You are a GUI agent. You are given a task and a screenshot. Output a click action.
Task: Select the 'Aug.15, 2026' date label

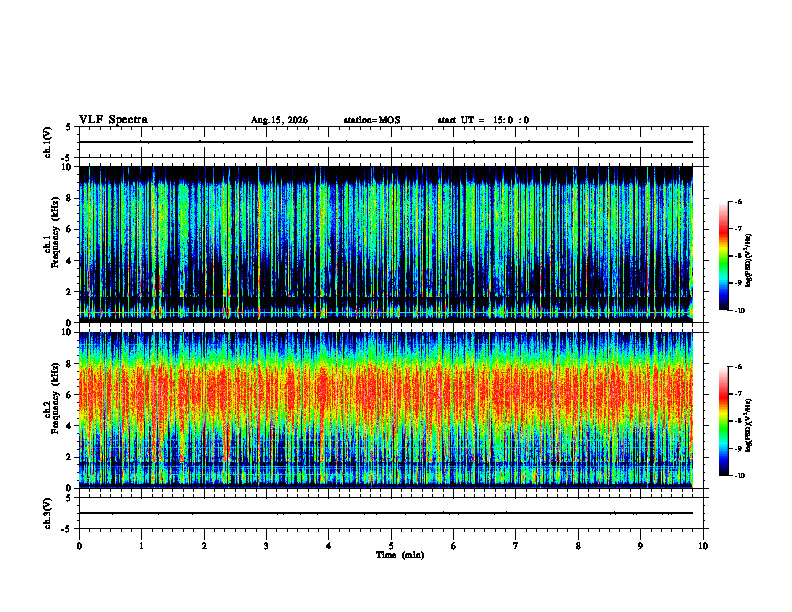(279, 120)
